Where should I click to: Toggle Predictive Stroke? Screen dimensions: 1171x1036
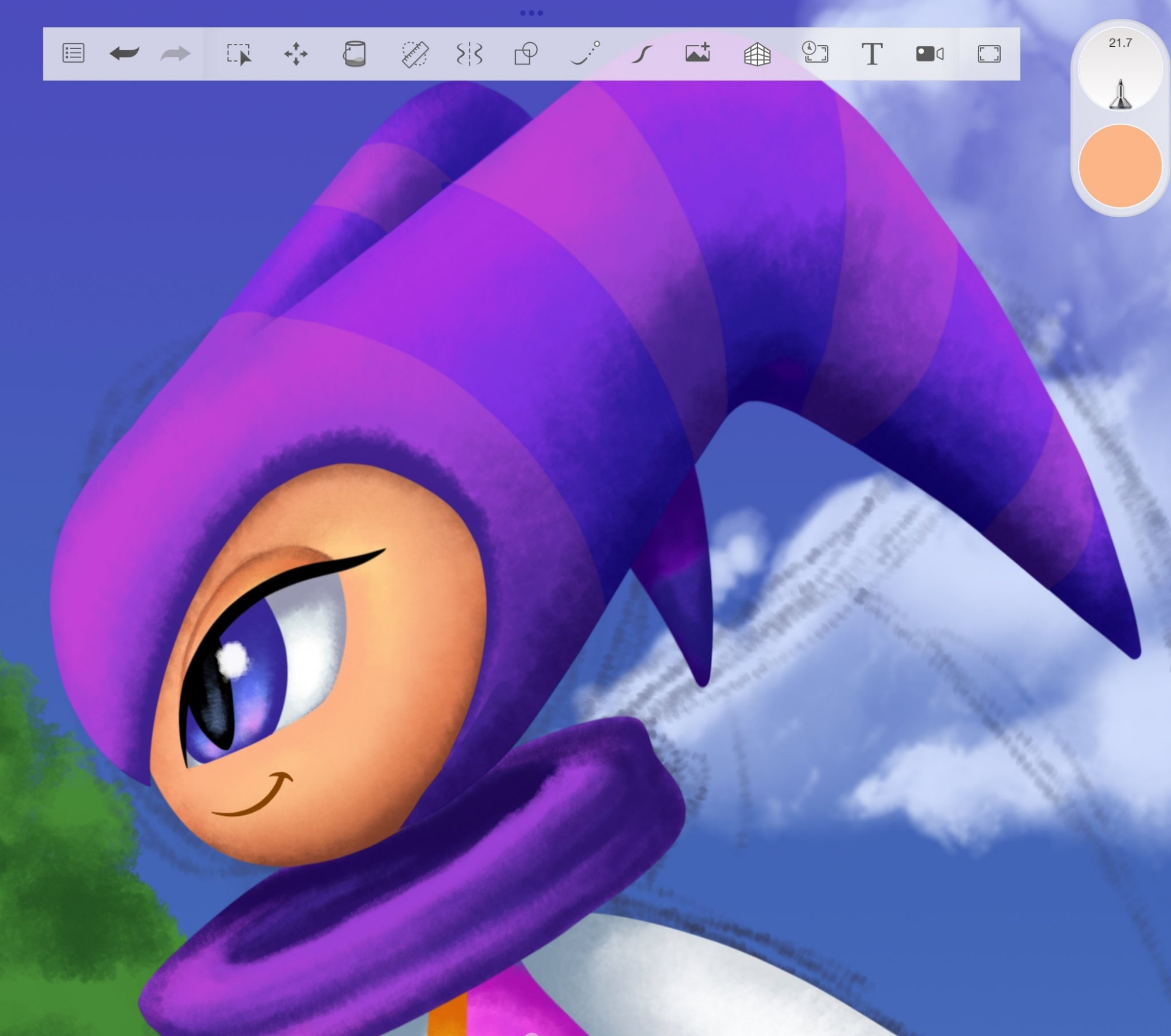[585, 53]
